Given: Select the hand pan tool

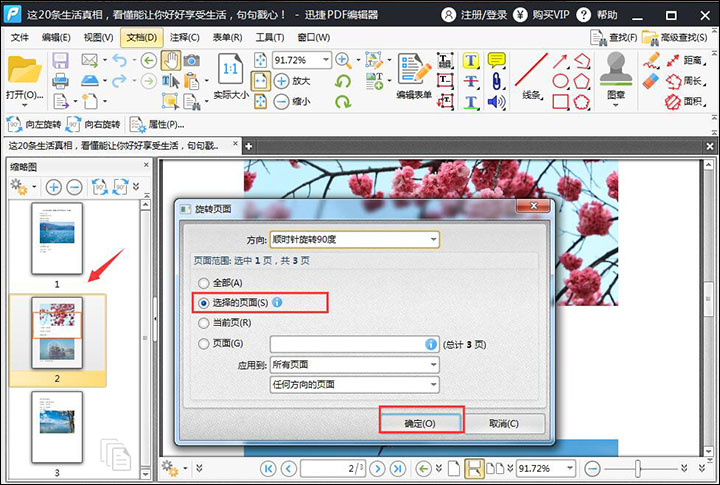Looking at the screenshot, I should click(x=170, y=60).
